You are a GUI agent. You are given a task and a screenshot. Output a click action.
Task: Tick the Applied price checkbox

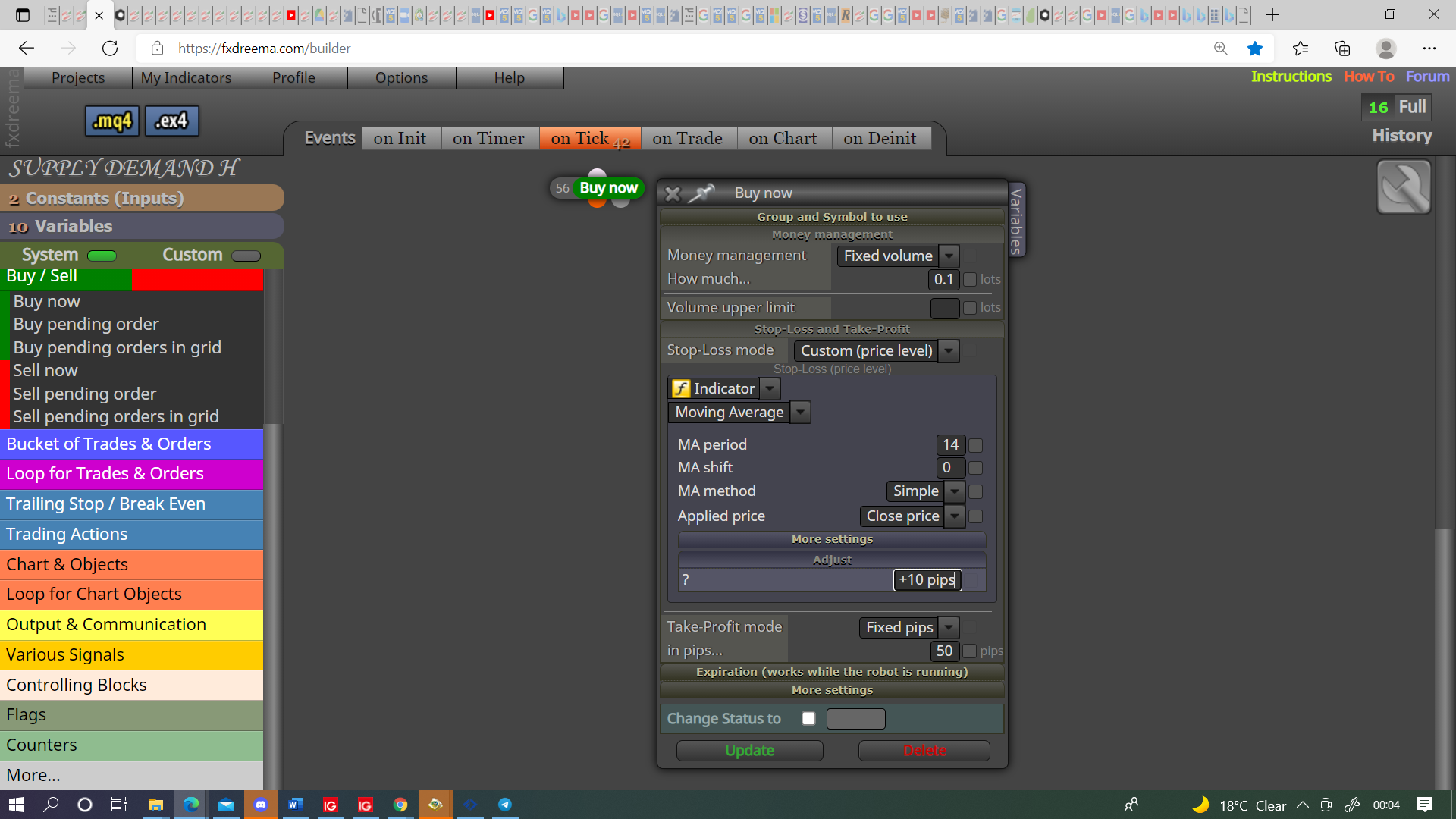coord(976,516)
